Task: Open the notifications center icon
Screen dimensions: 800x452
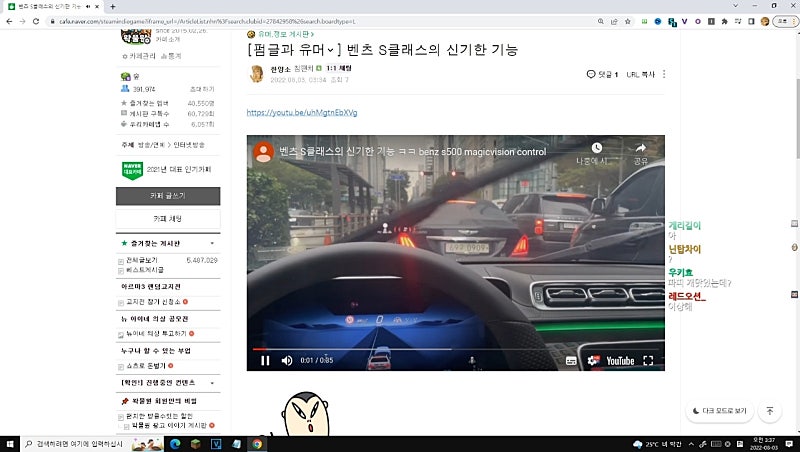Action: [x=789, y=444]
